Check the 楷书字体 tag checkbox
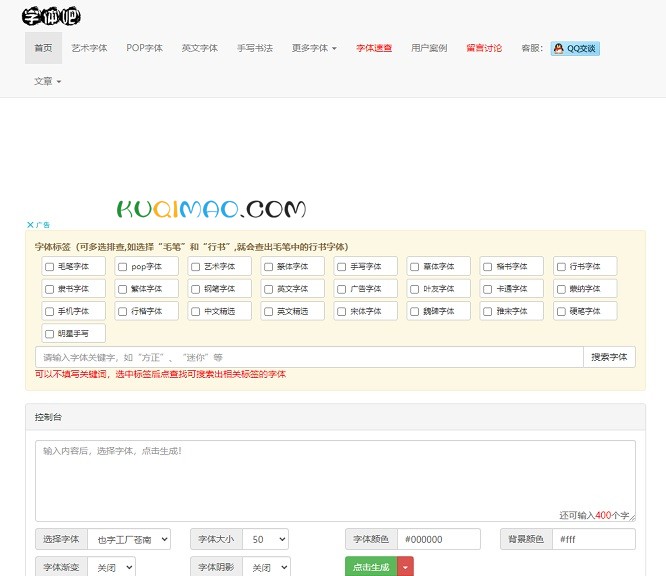Screen dimensions: 666x576 point(488,267)
